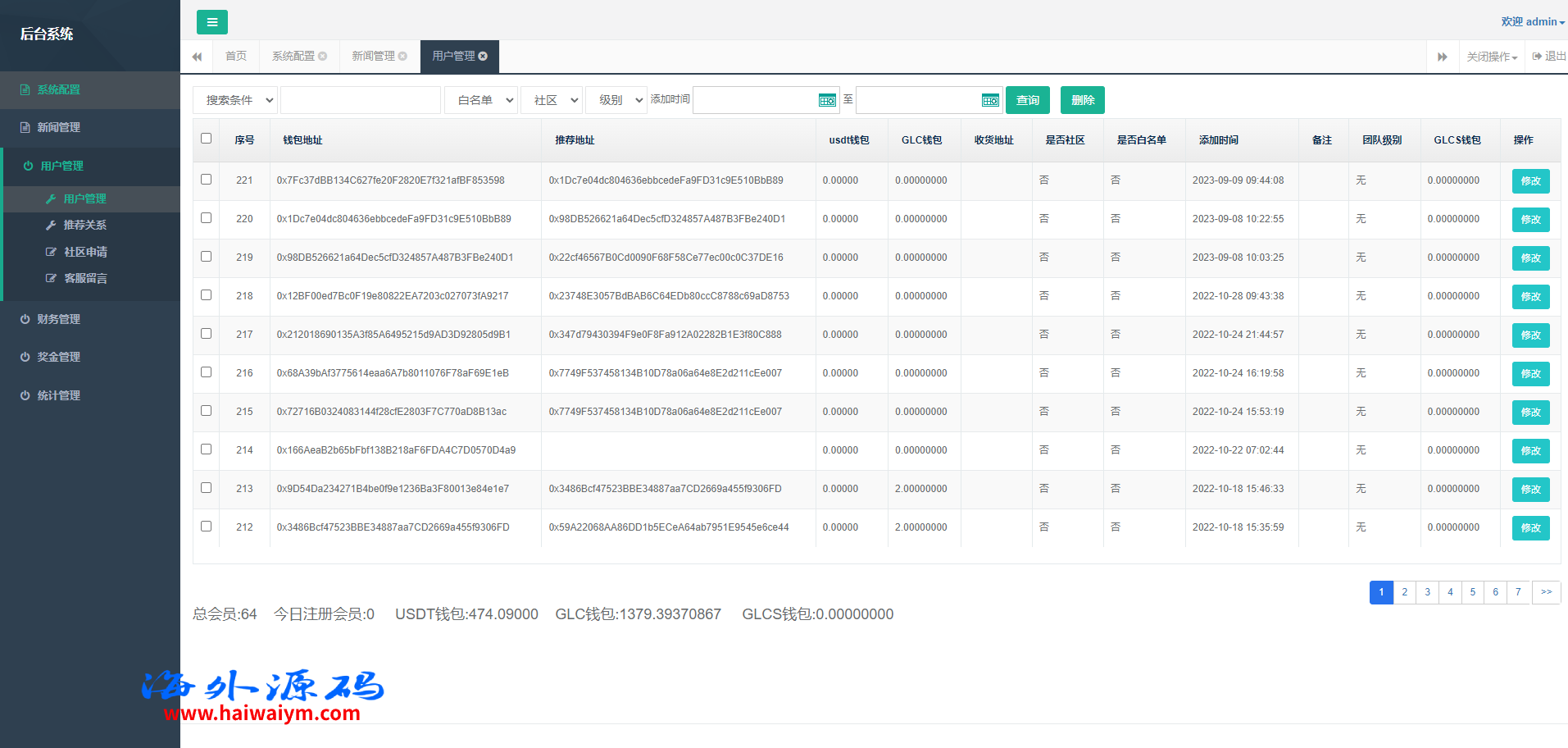Click the search keyword input field
The height and width of the screenshot is (748, 1568).
(361, 100)
